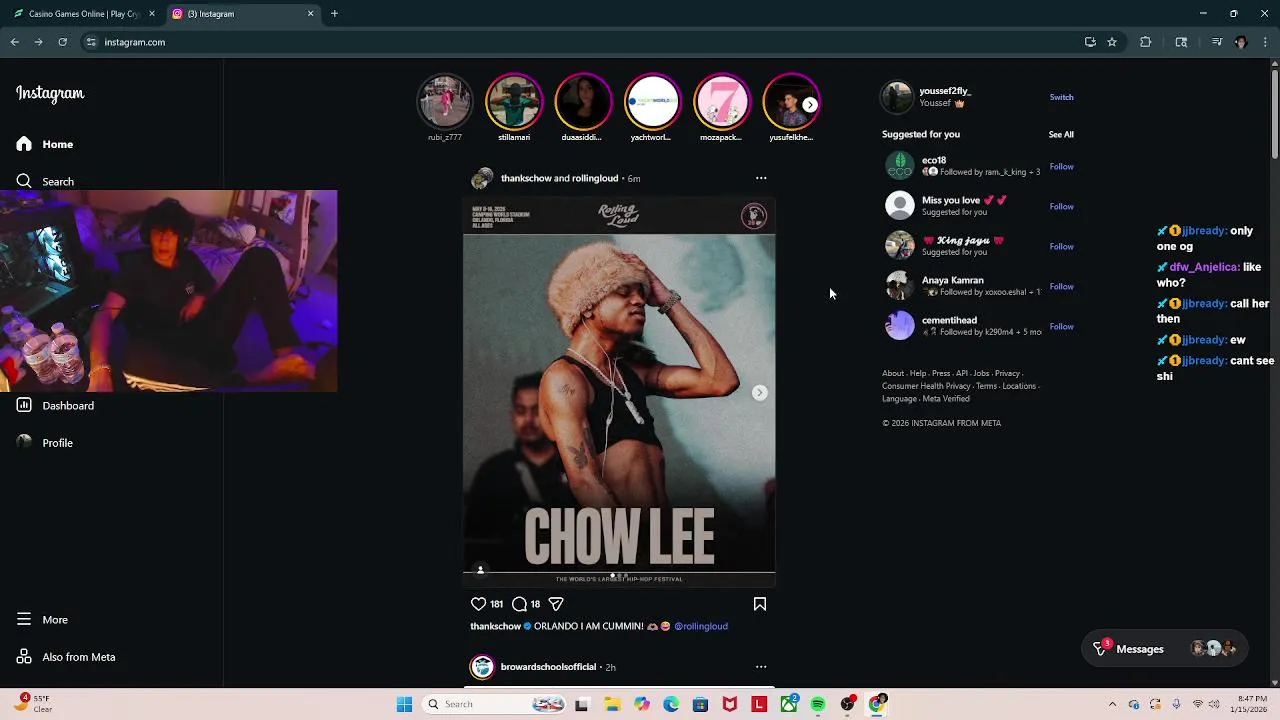The height and width of the screenshot is (720, 1280).
Task: View yachtworld's story
Action: click(x=652, y=101)
